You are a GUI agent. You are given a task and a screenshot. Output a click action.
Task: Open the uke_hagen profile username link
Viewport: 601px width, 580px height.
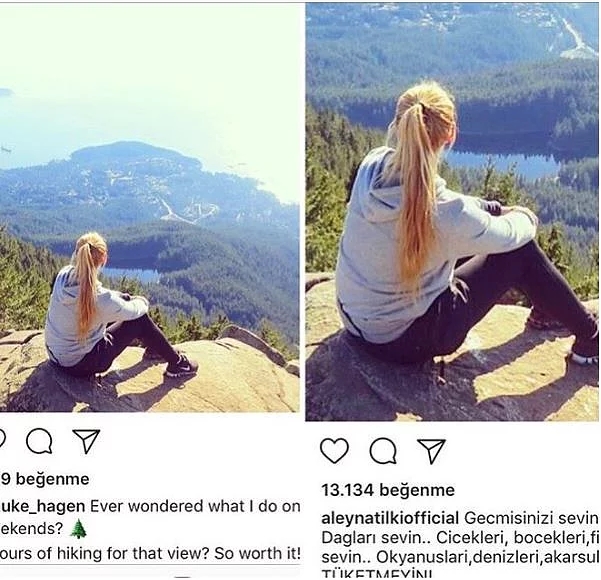(43, 506)
